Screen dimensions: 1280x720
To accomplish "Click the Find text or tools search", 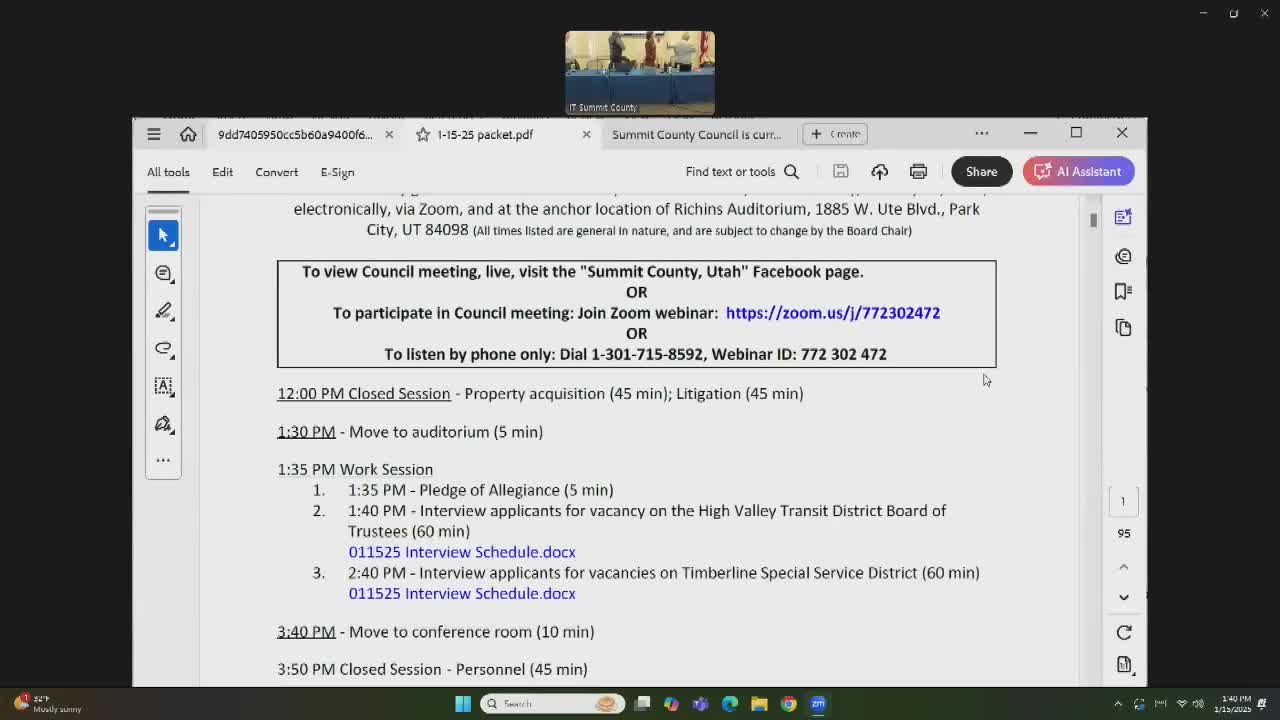I will coord(741,172).
